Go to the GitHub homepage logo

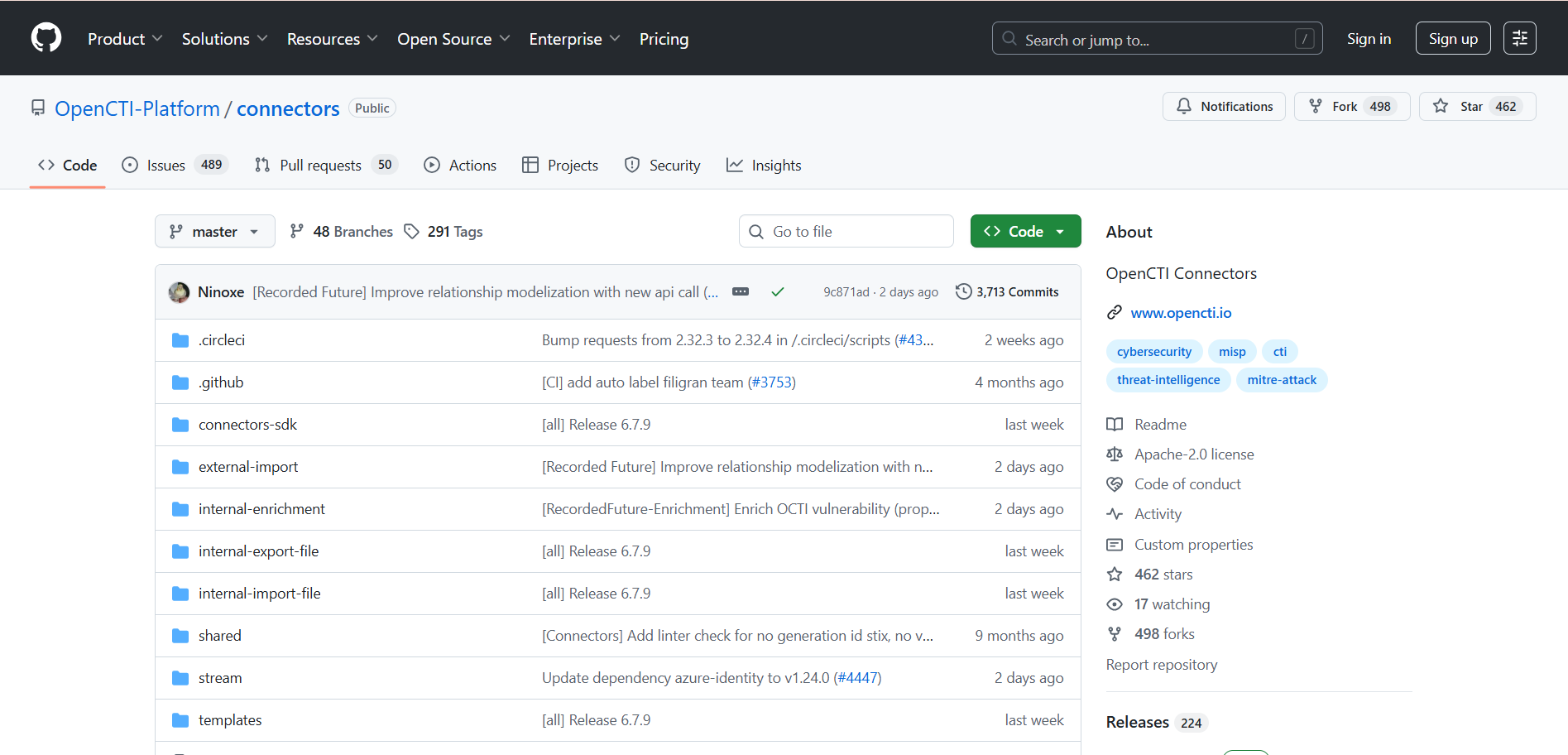point(46,38)
